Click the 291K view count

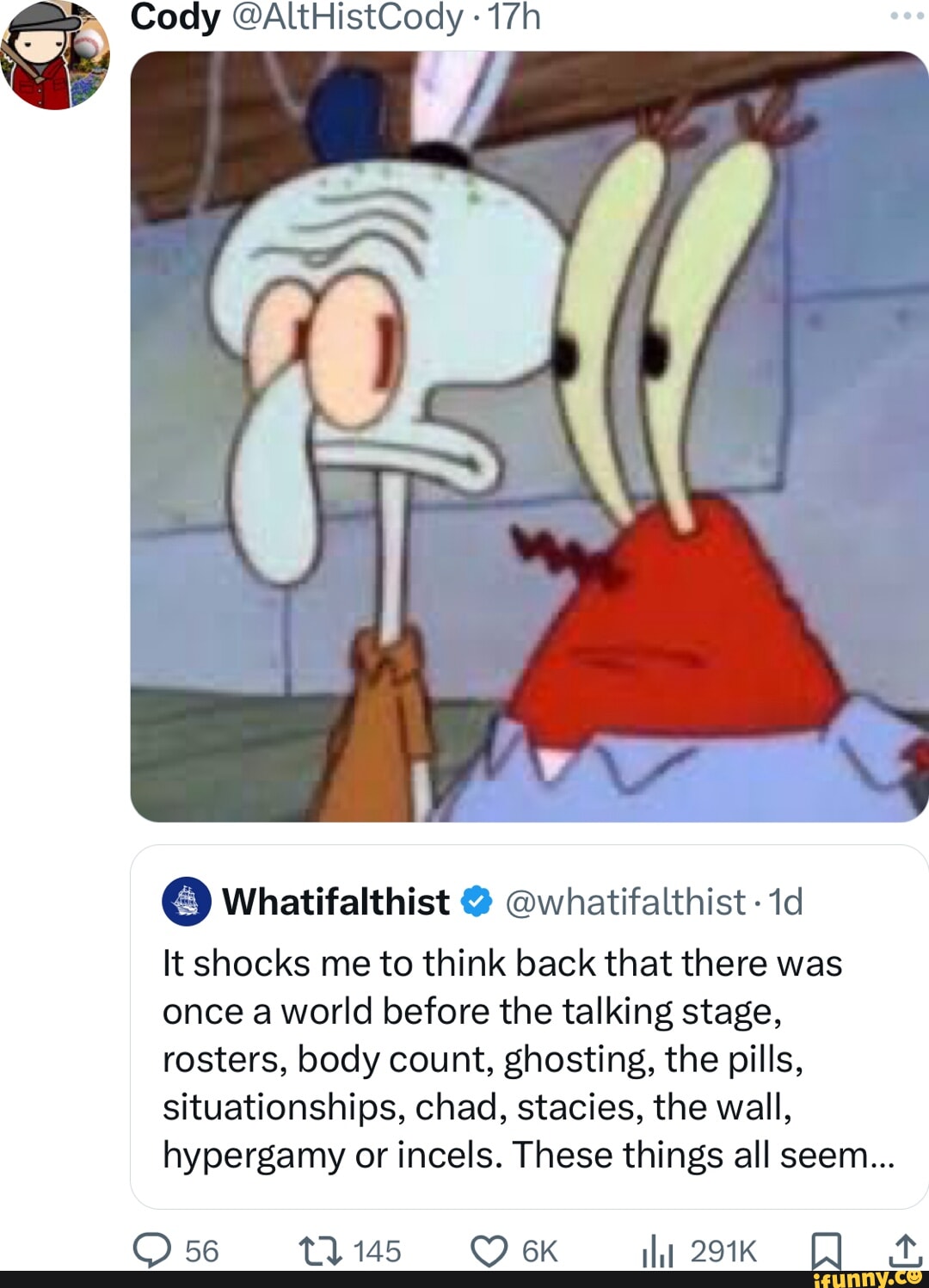(x=723, y=1251)
